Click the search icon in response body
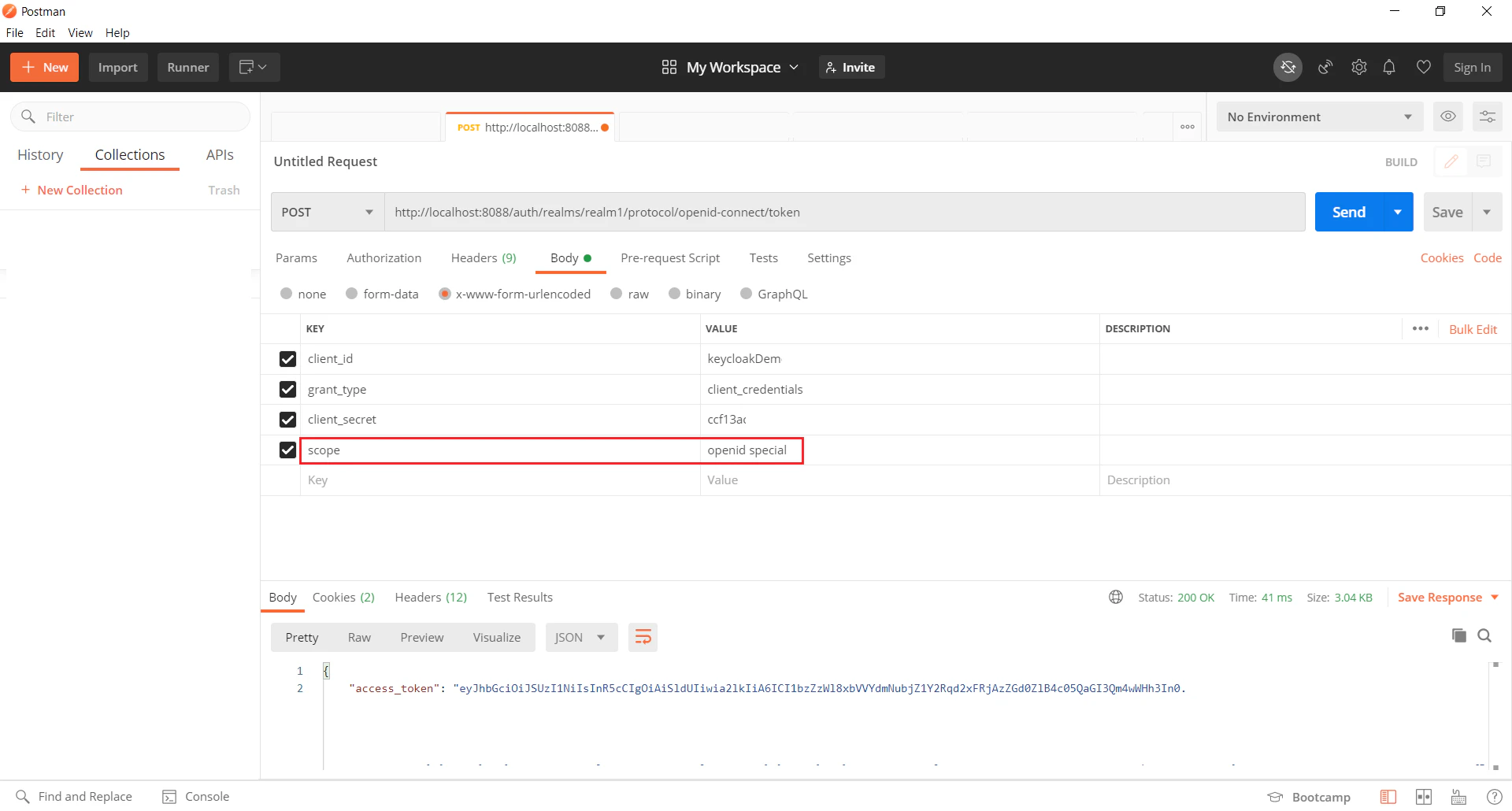This screenshot has height=811, width=1512. point(1484,635)
